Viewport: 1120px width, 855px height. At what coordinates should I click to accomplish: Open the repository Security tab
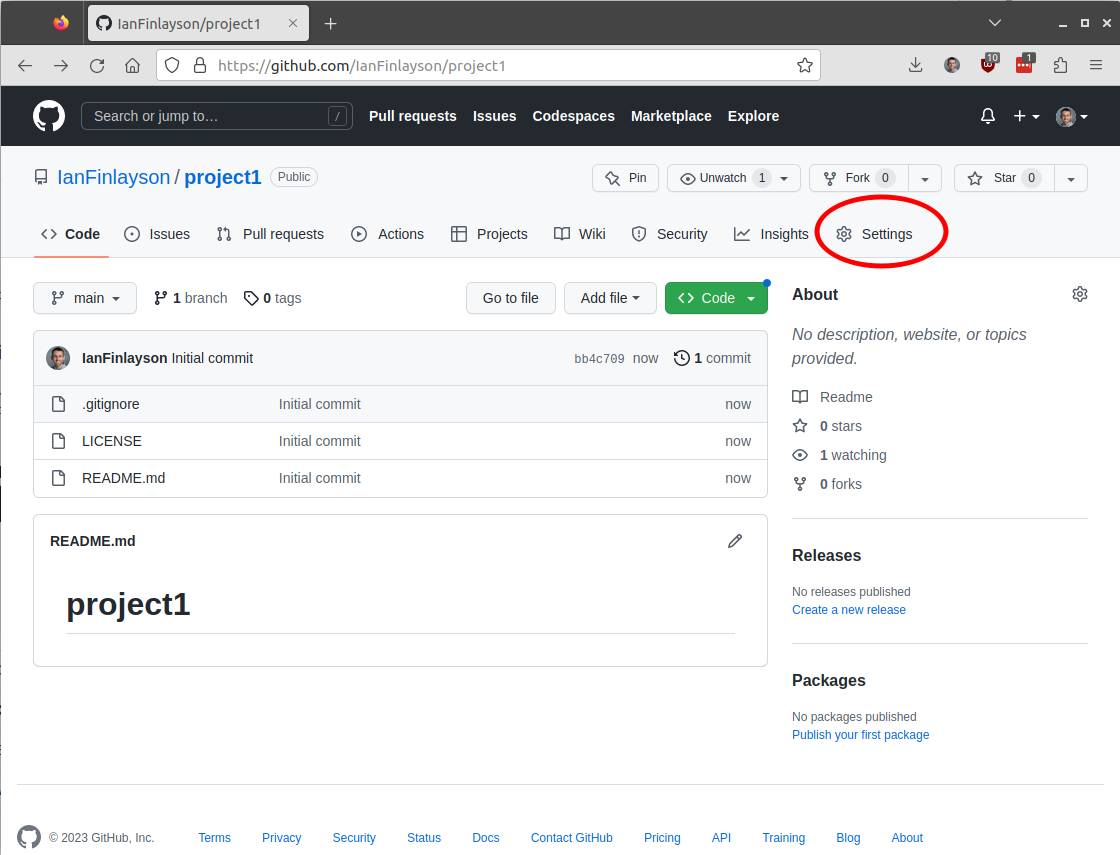669,234
